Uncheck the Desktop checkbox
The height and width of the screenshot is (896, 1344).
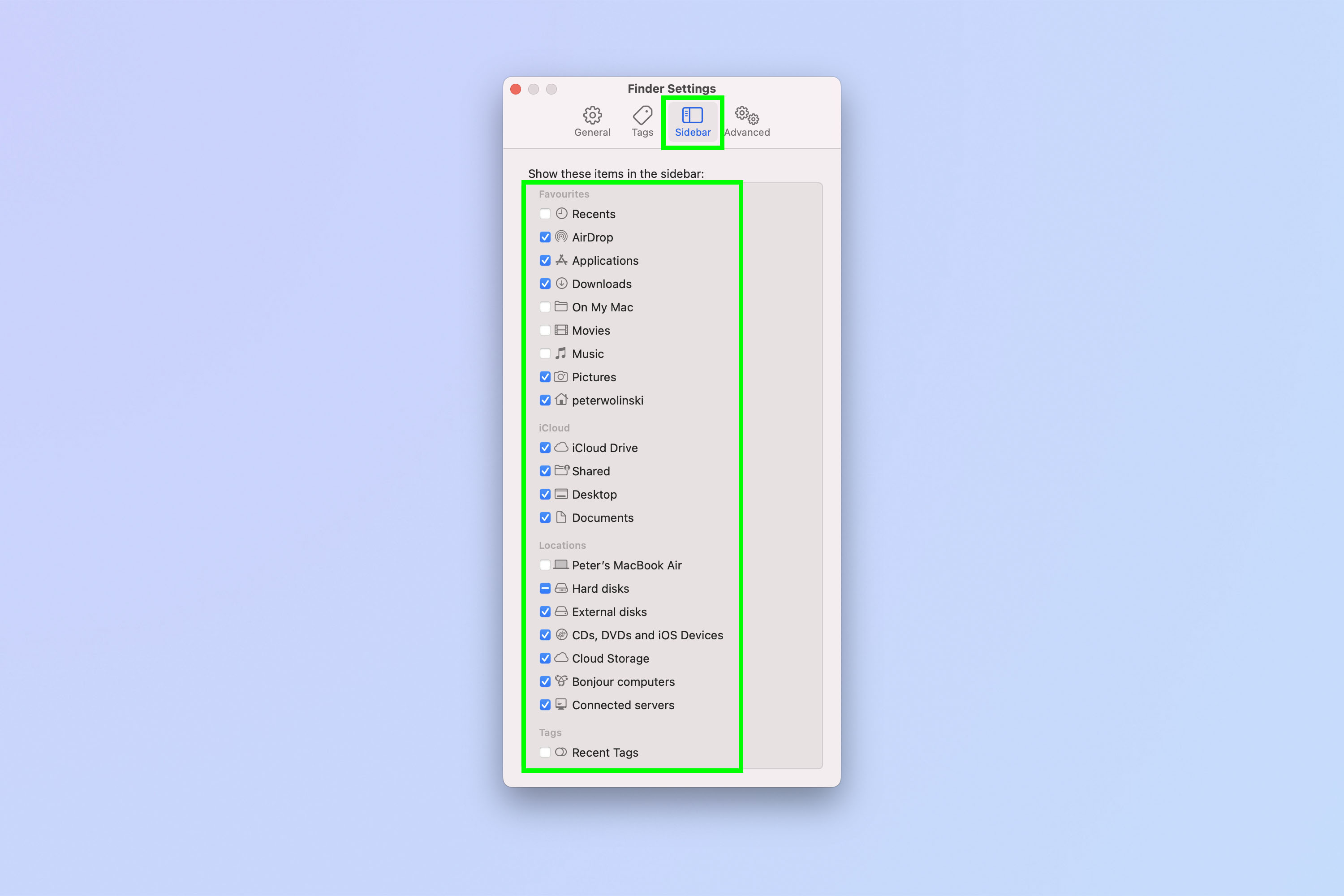coord(545,494)
